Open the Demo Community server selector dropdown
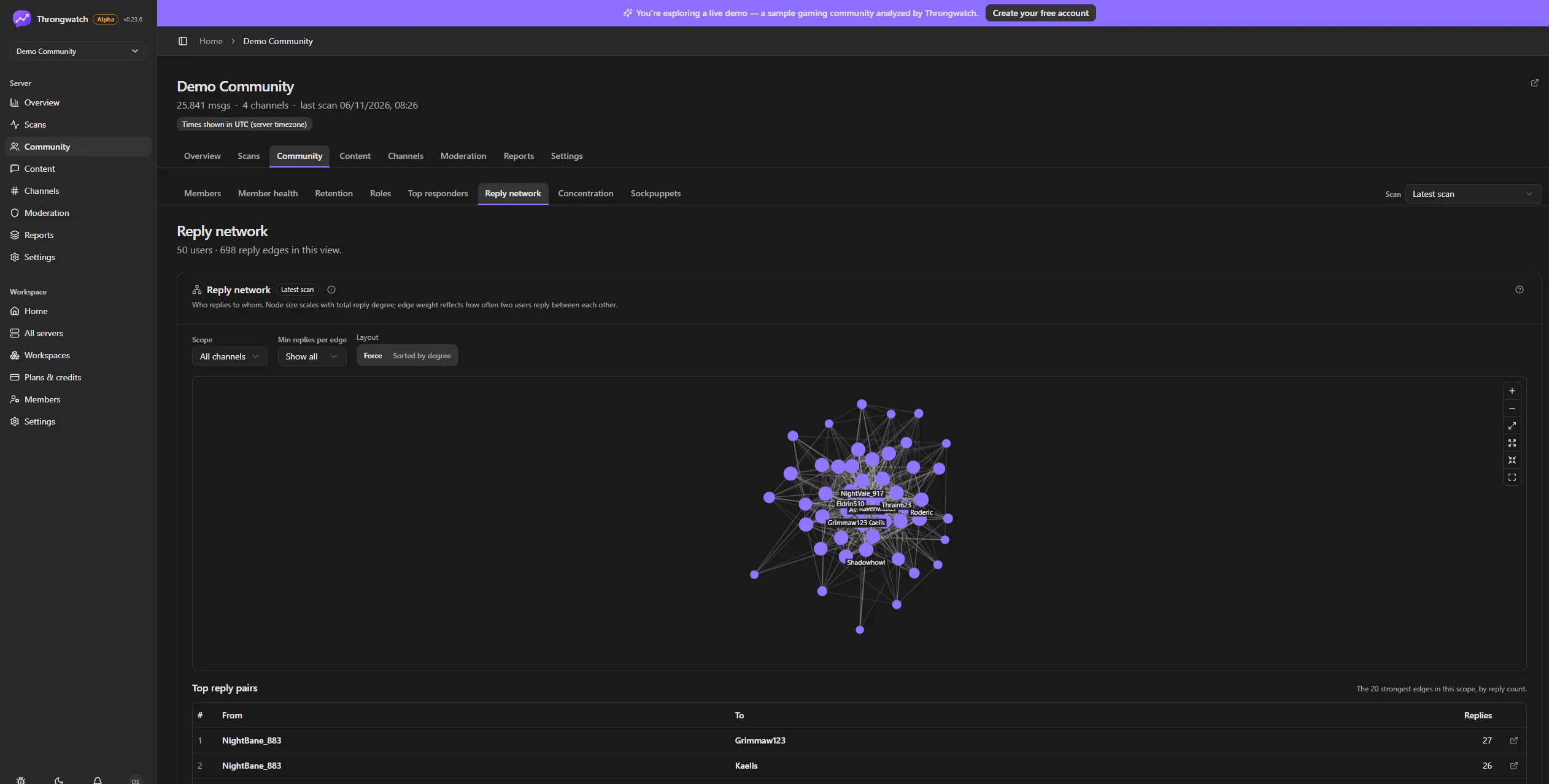The image size is (1549, 784). [x=78, y=51]
